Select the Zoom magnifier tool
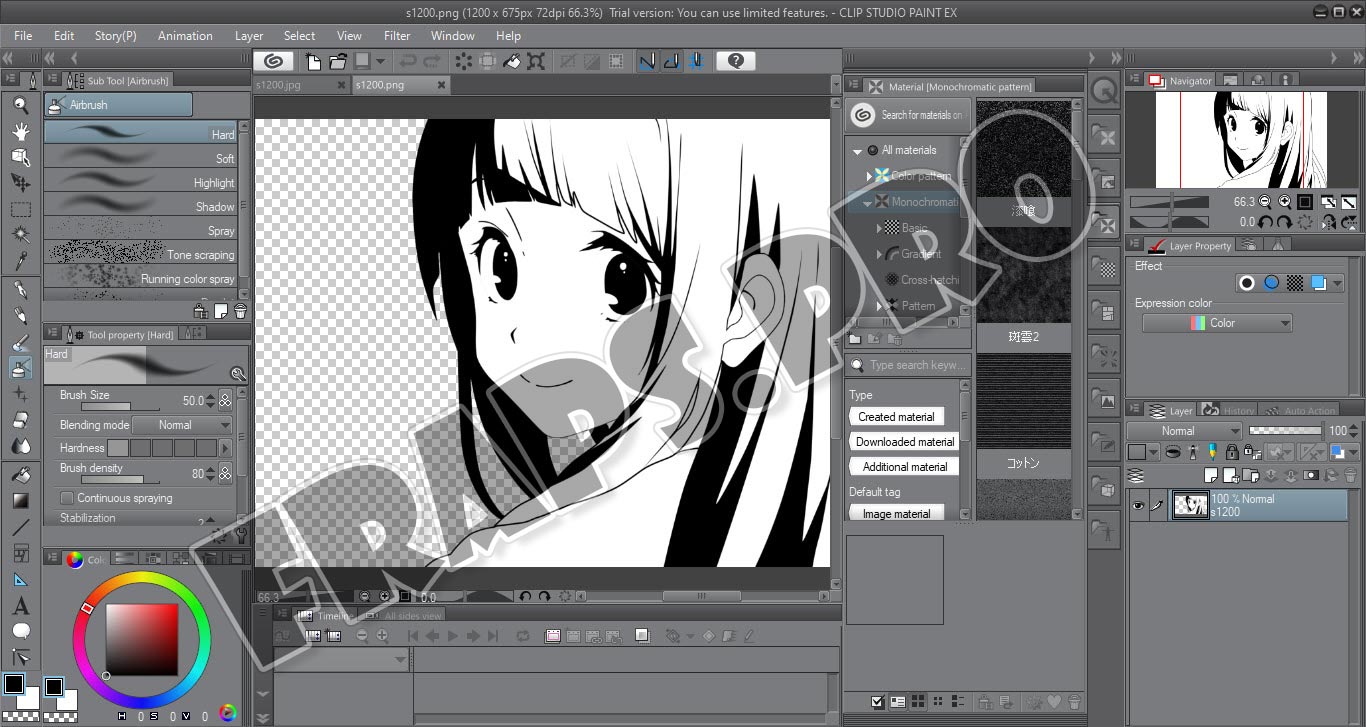 pos(20,104)
